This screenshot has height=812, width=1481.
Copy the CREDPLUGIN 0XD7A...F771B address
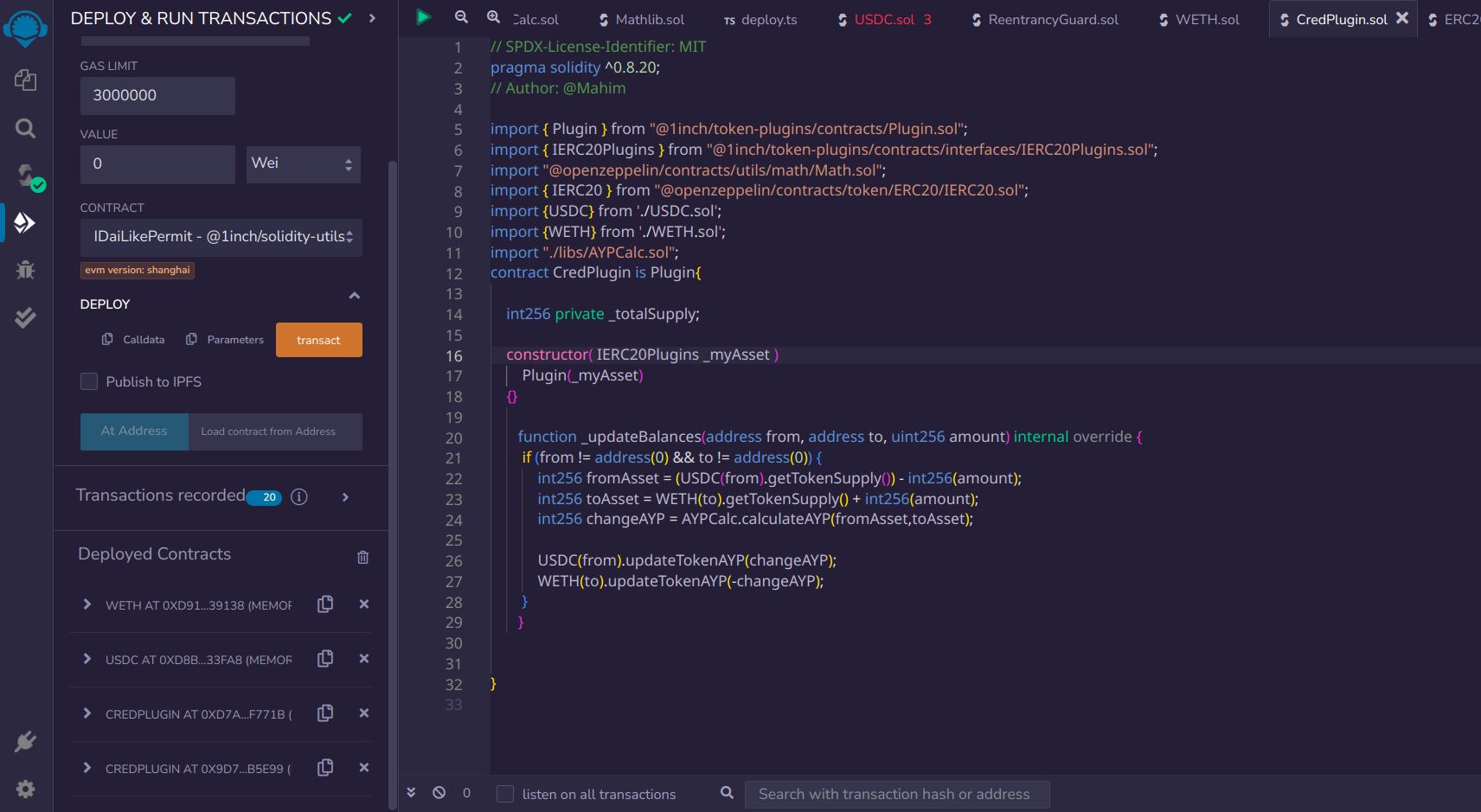click(x=325, y=713)
